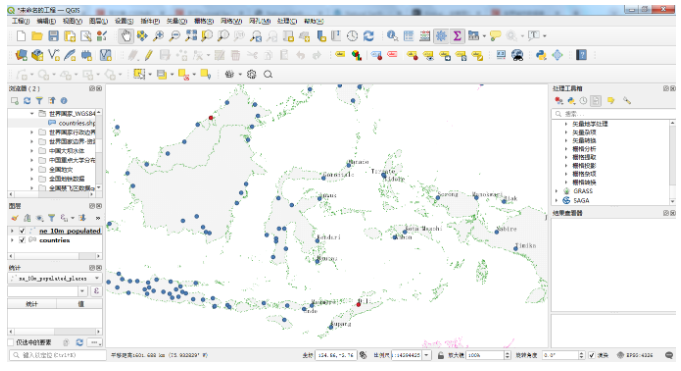Open the 工程 menu
Image resolution: width=681 pixels, height=371 pixels.
[20, 21]
